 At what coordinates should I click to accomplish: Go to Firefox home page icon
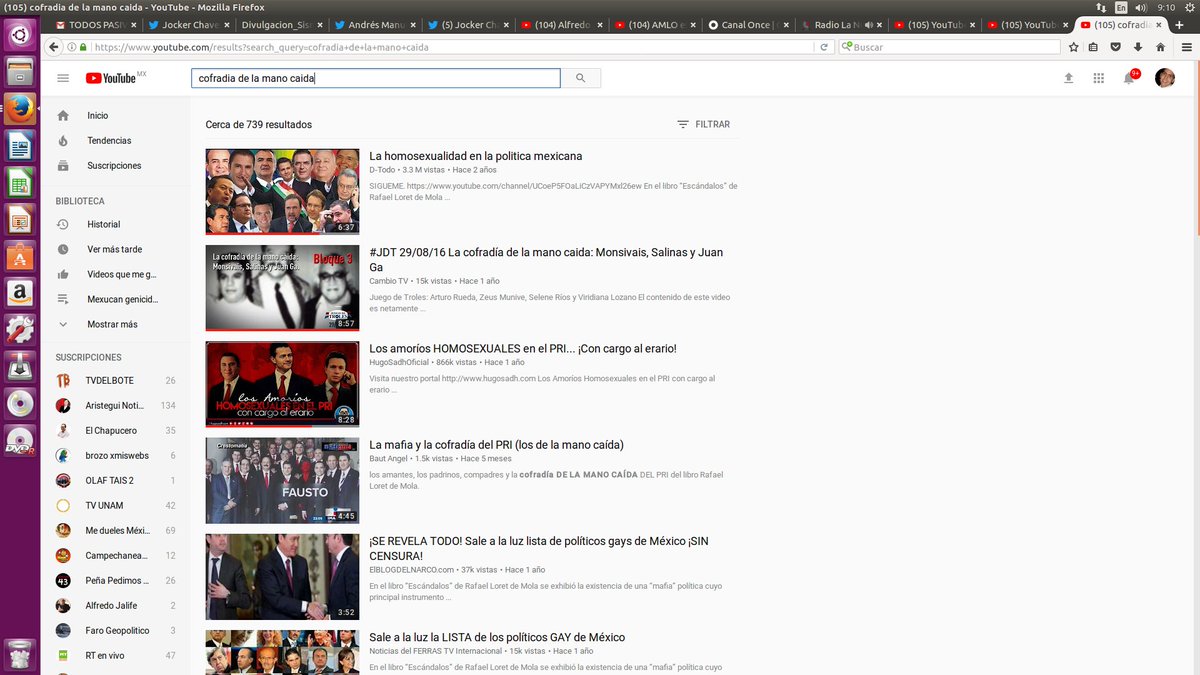coord(1160,47)
